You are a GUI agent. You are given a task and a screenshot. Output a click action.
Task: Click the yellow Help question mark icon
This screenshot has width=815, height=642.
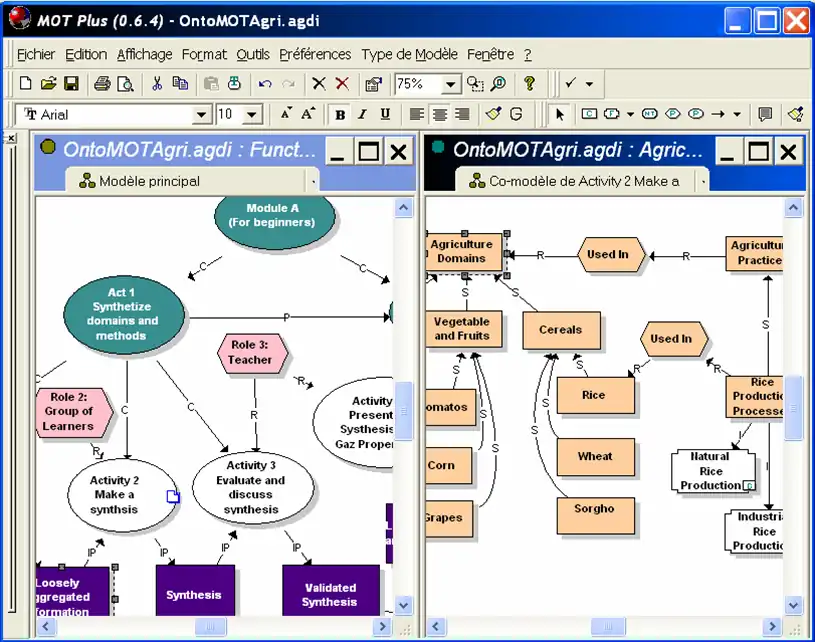pyautogui.click(x=530, y=84)
